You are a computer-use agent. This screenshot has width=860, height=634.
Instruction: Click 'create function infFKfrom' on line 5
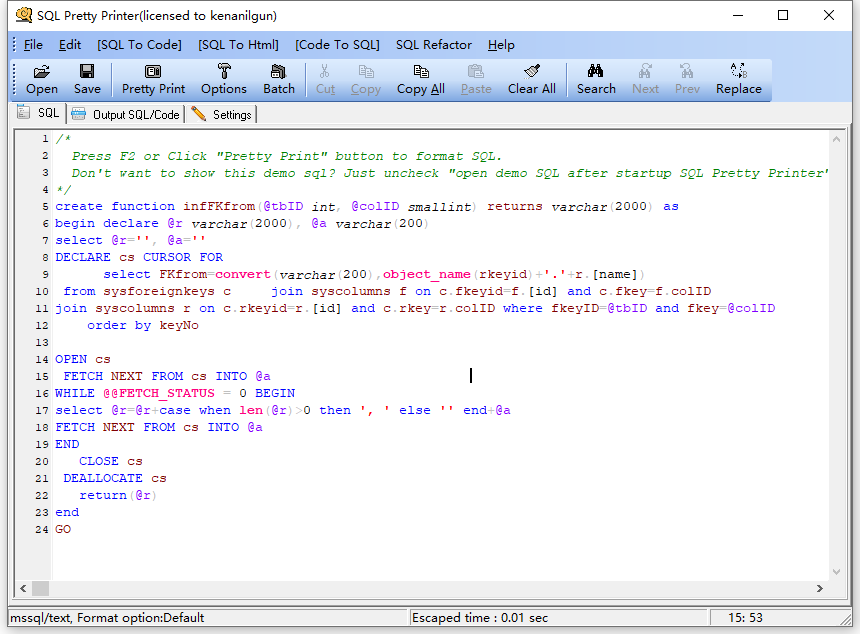155,207
